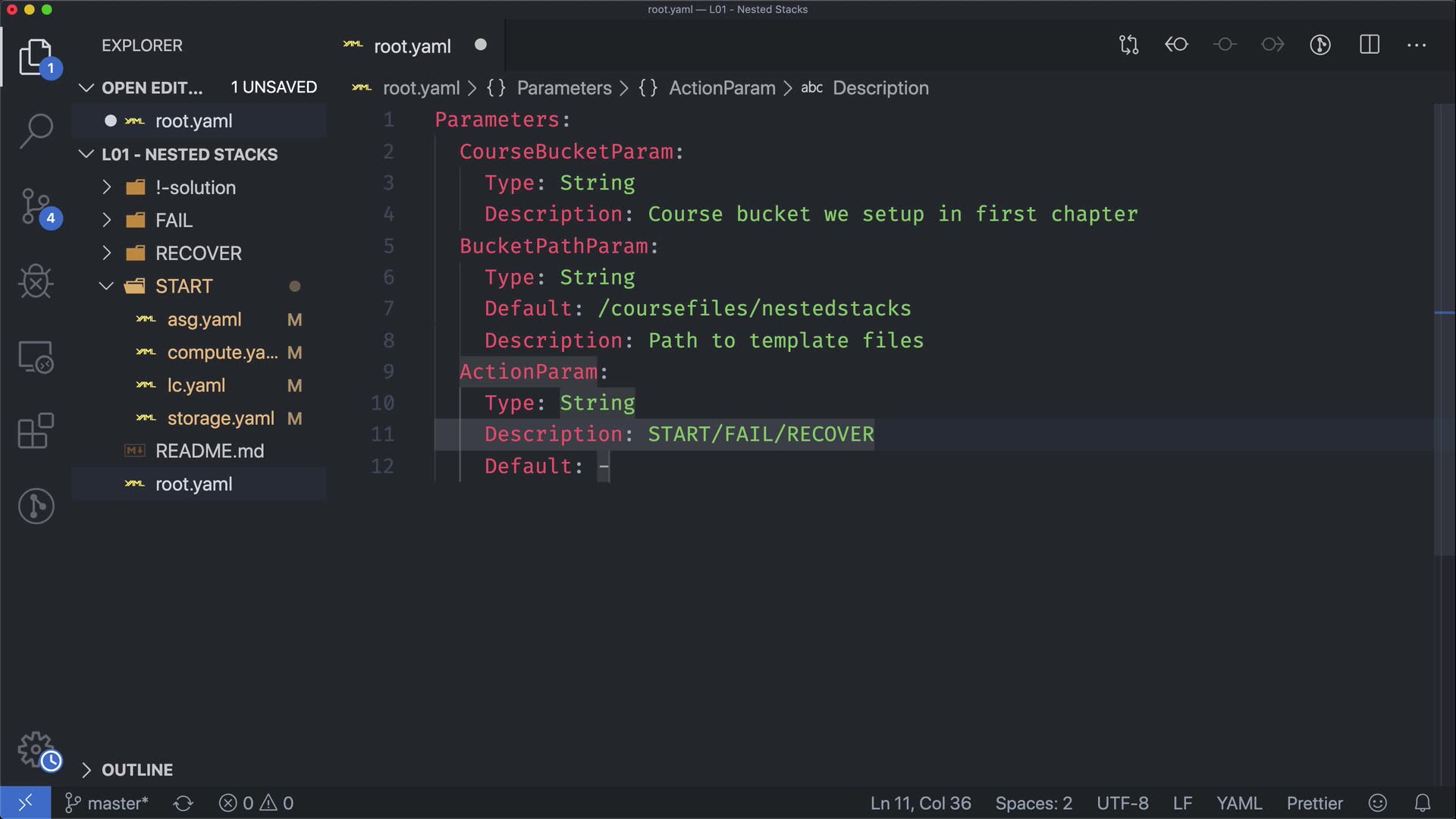Open Source Control view with 4 changes
The width and height of the screenshot is (1456, 819).
pos(36,206)
